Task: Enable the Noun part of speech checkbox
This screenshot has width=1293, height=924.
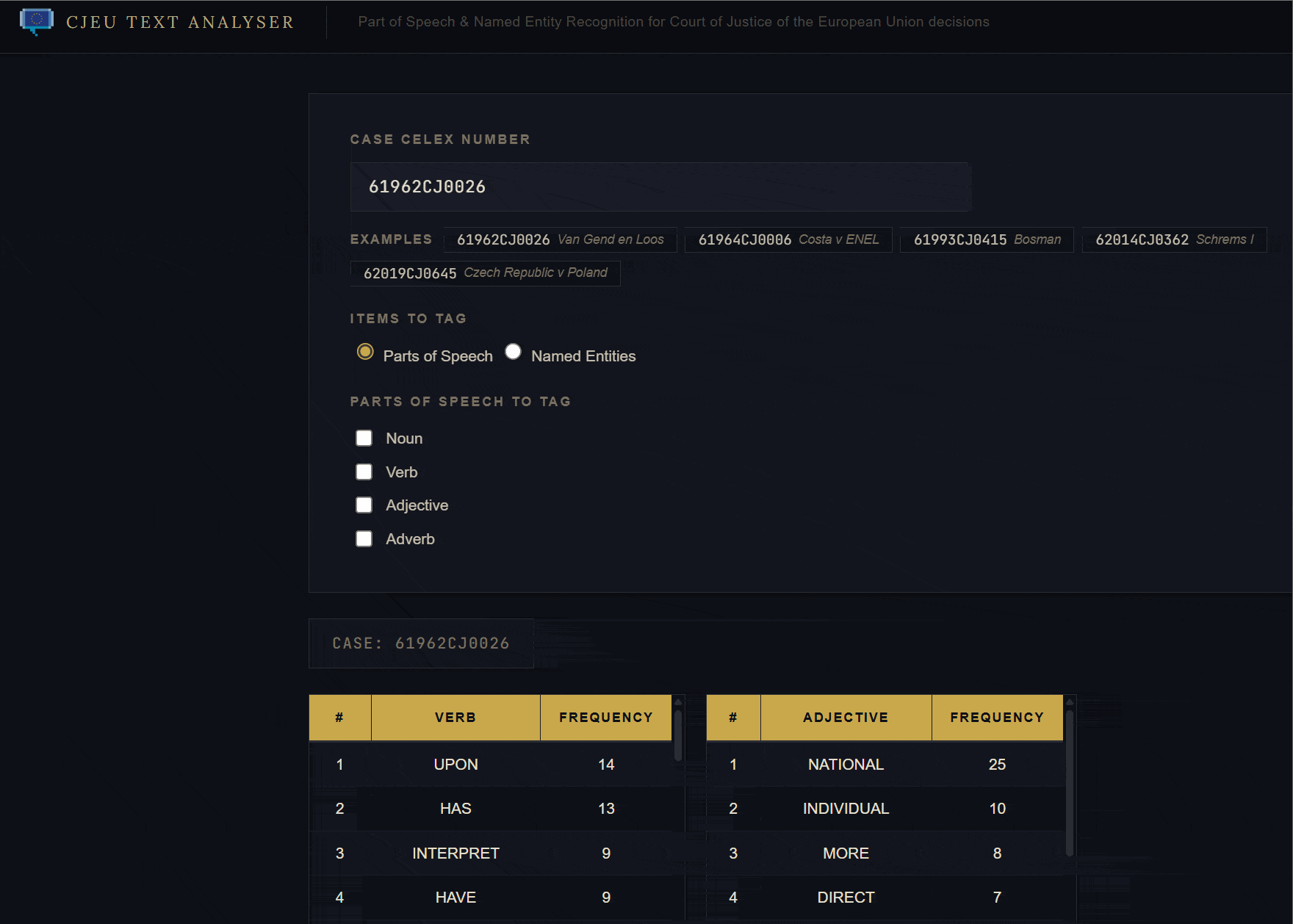Action: pos(364,438)
